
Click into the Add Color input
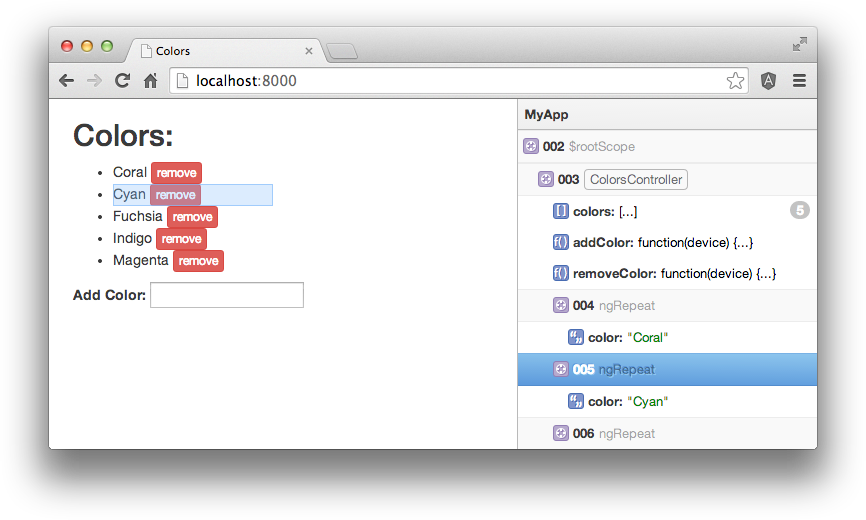227,295
